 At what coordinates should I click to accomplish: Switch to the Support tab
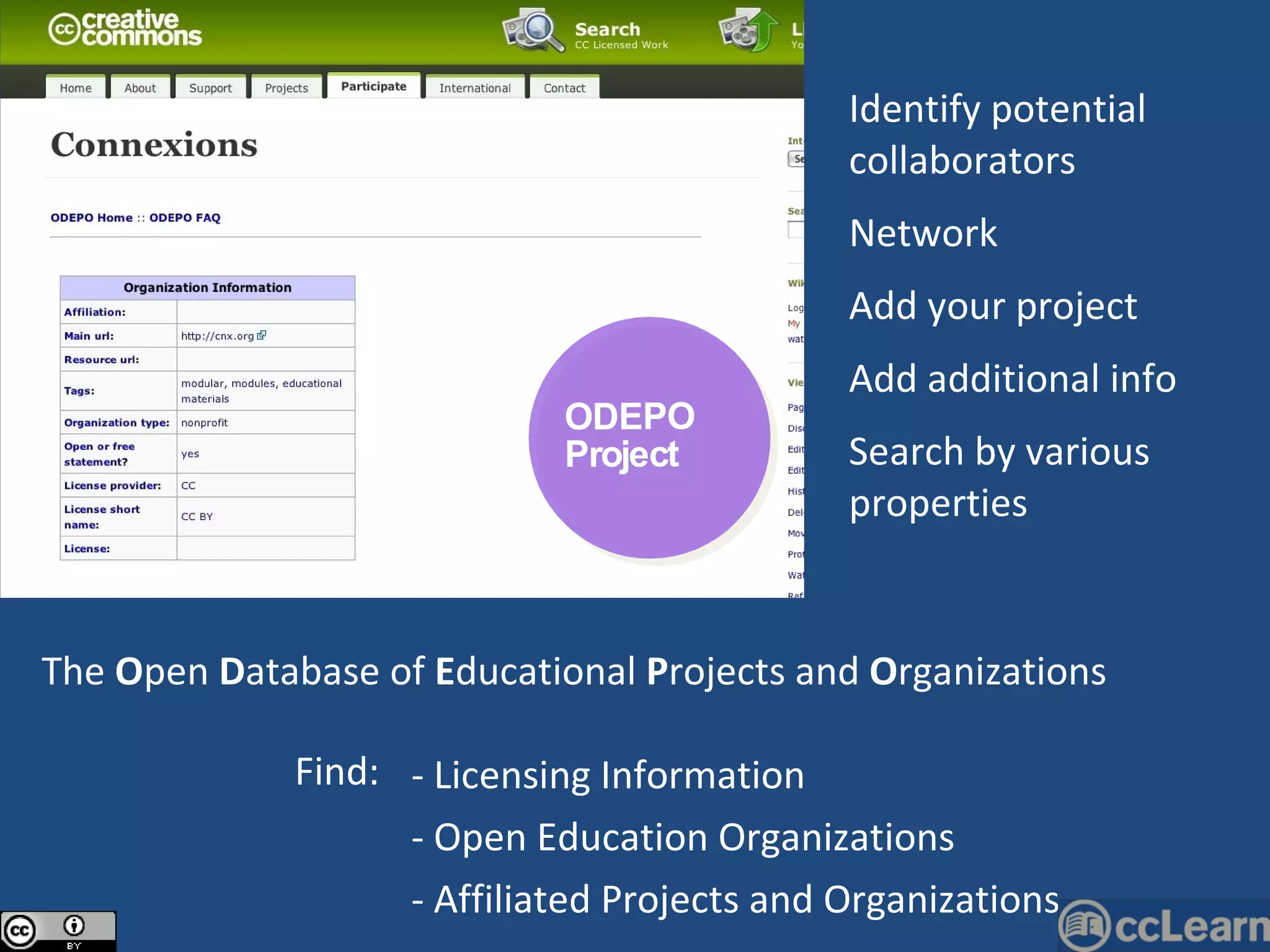pos(210,88)
